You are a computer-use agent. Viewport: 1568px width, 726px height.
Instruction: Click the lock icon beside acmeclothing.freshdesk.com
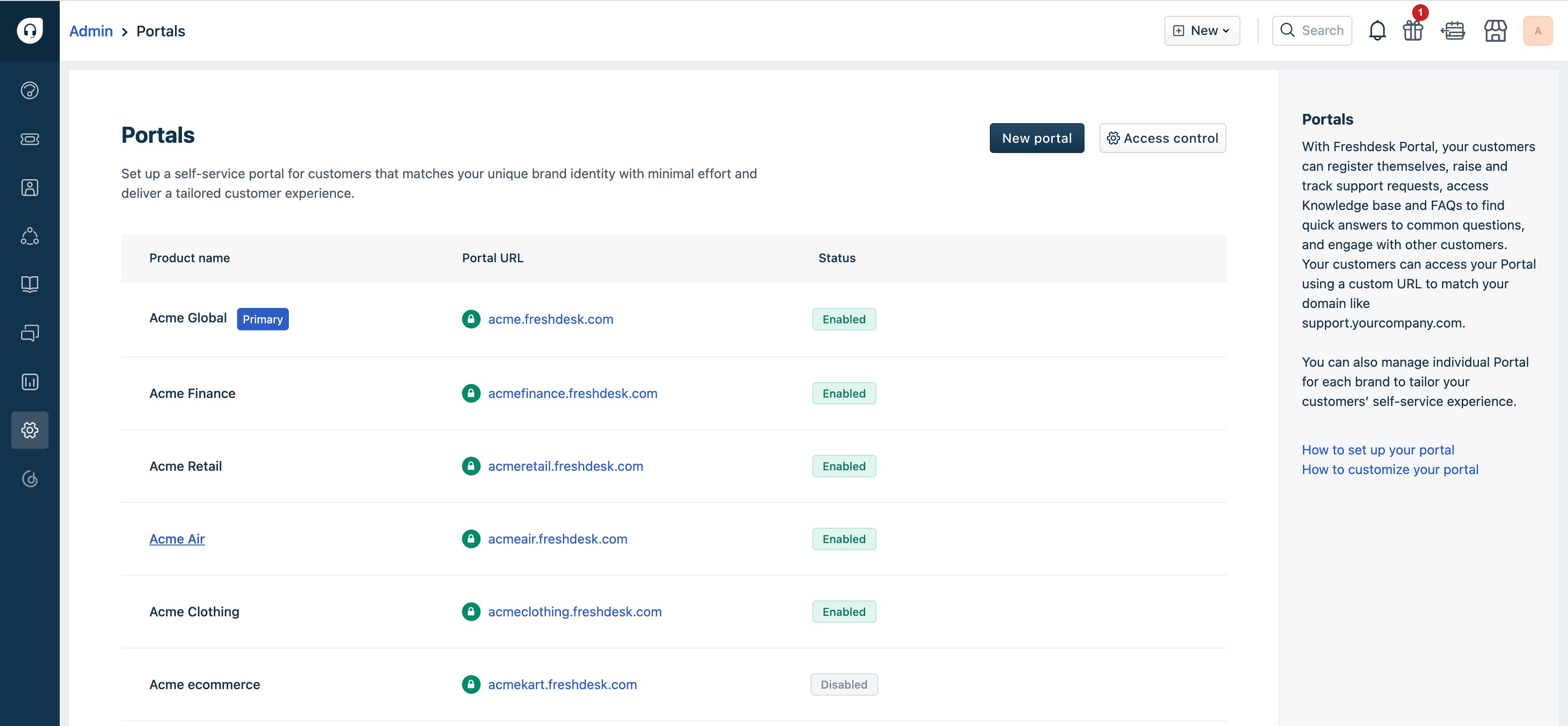(471, 612)
